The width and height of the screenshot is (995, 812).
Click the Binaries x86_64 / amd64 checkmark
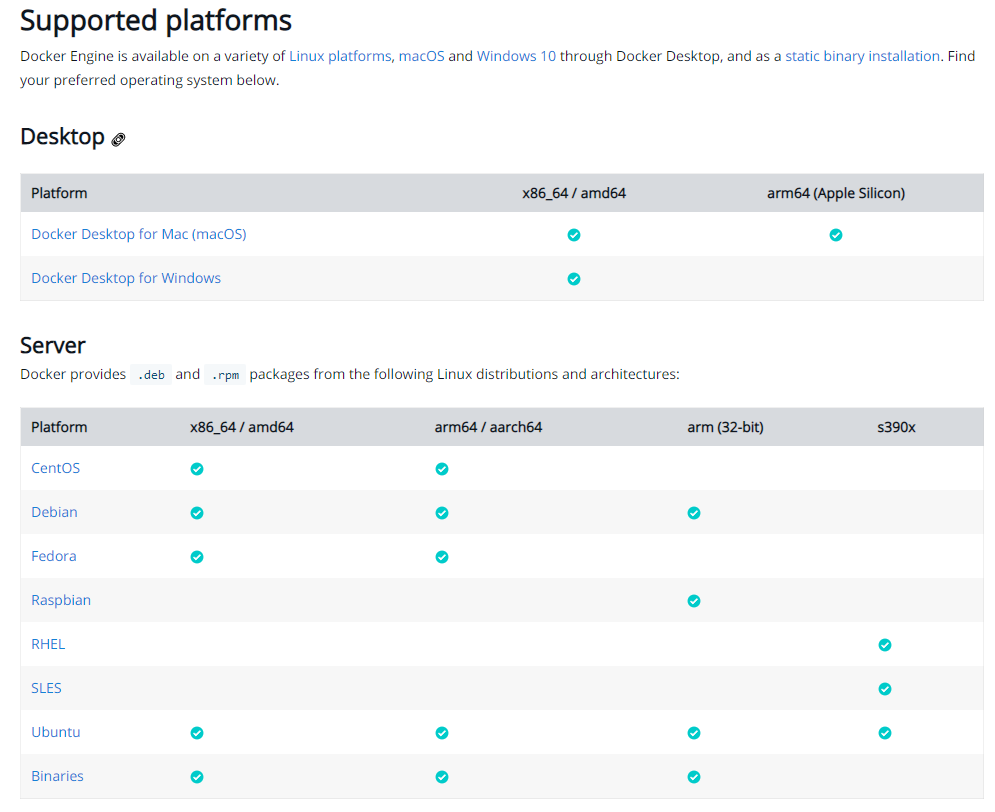(x=197, y=777)
